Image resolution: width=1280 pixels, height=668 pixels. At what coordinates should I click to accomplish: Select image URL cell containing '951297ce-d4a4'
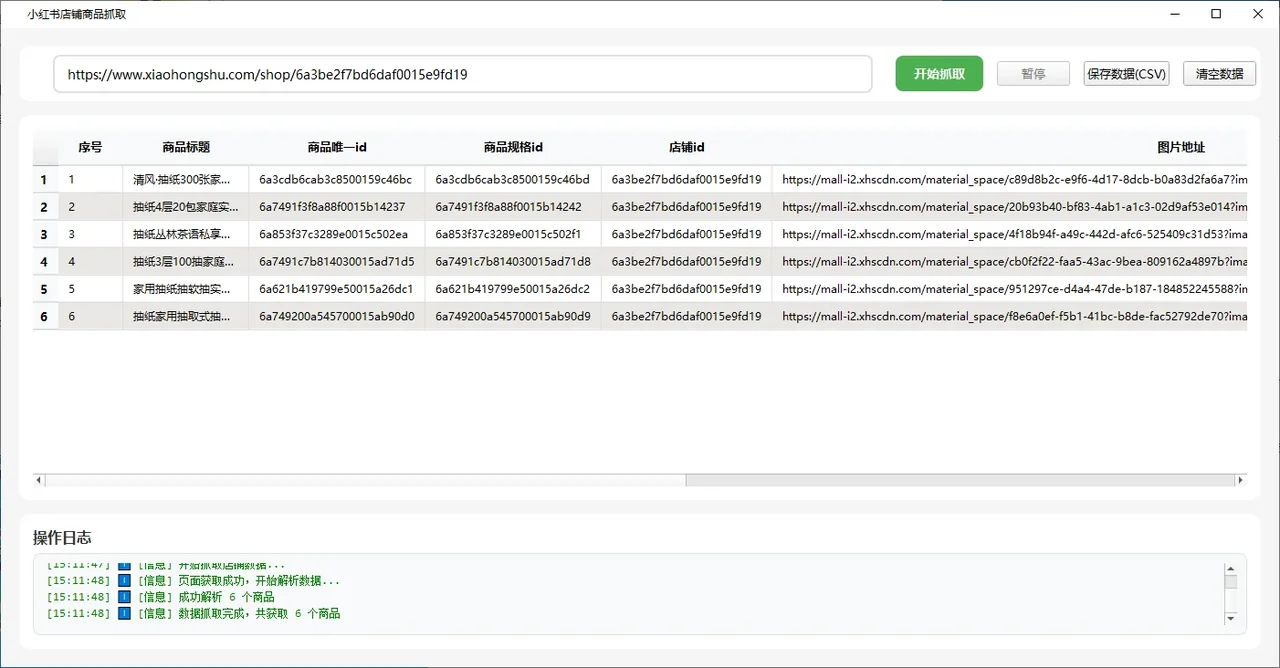click(x=1009, y=289)
